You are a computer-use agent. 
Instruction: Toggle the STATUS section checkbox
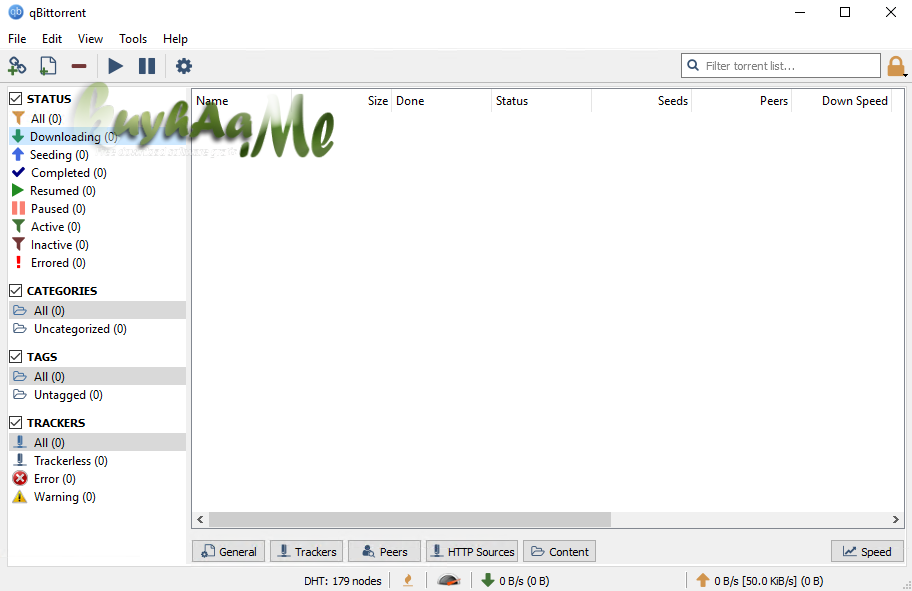tap(16, 98)
